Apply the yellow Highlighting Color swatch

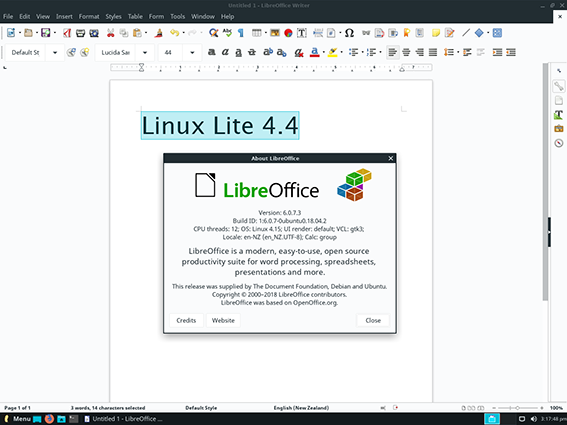(333, 52)
